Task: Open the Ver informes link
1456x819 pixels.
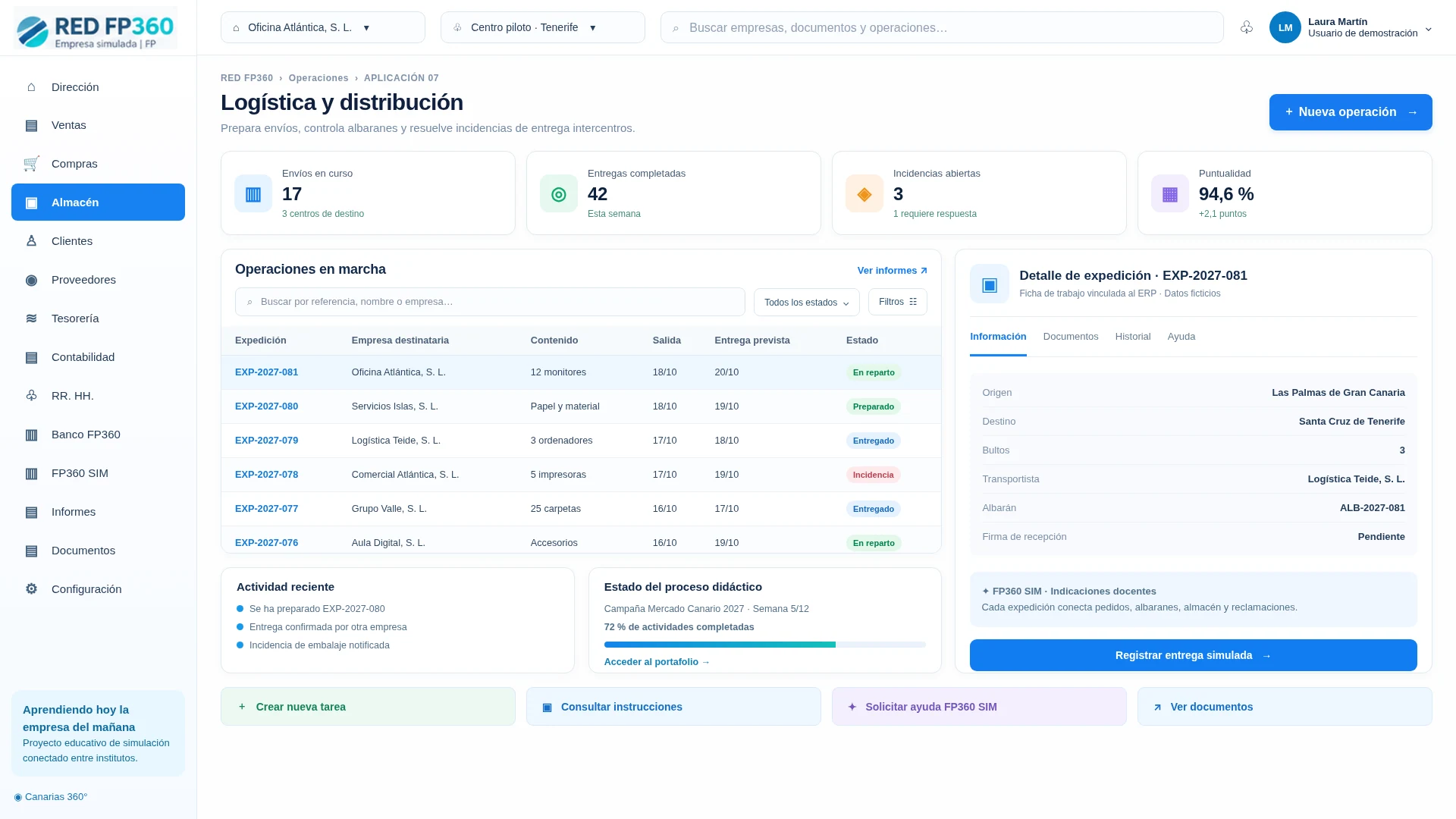Action: pos(893,271)
